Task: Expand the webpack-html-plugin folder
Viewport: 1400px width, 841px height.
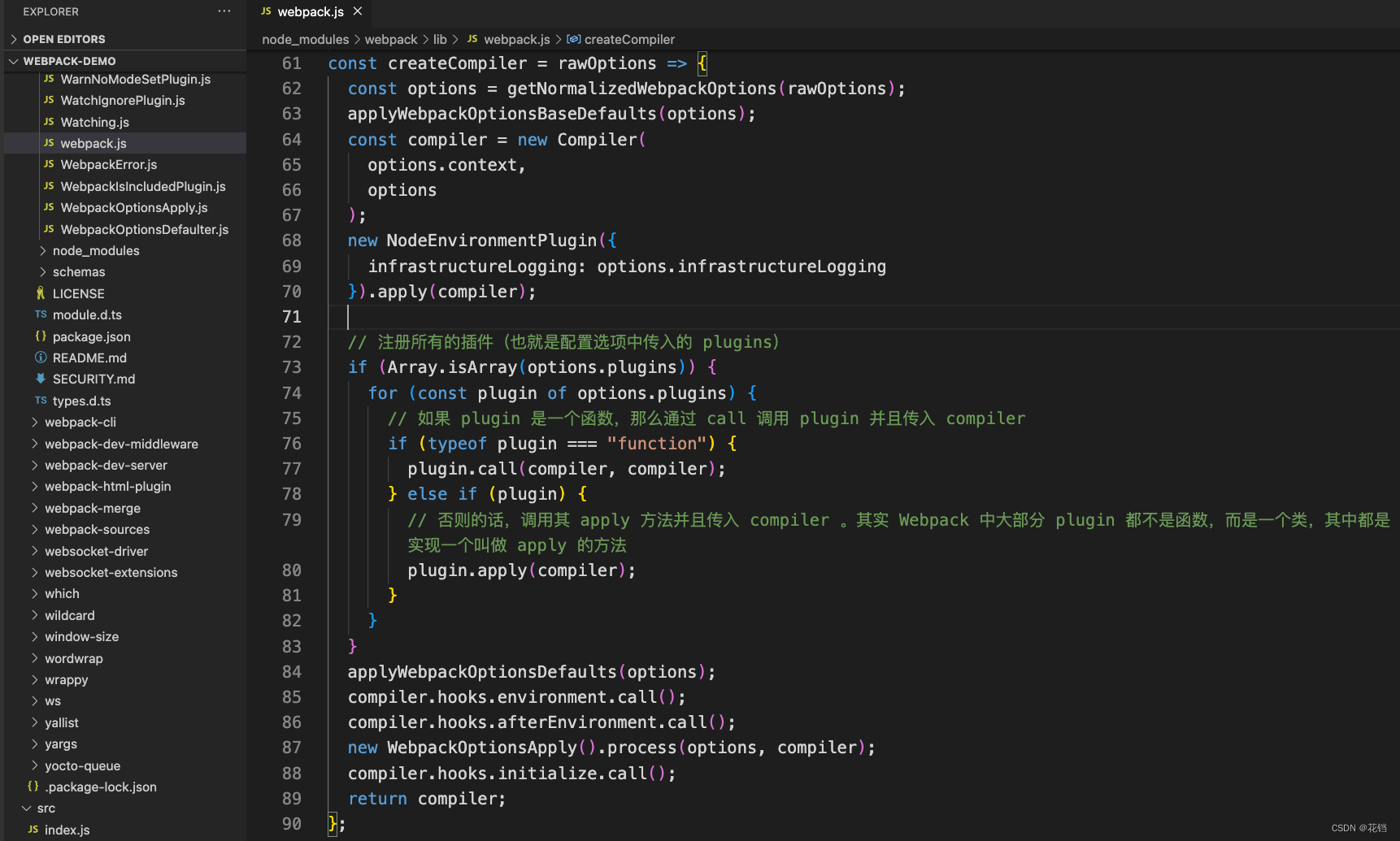Action: (107, 486)
